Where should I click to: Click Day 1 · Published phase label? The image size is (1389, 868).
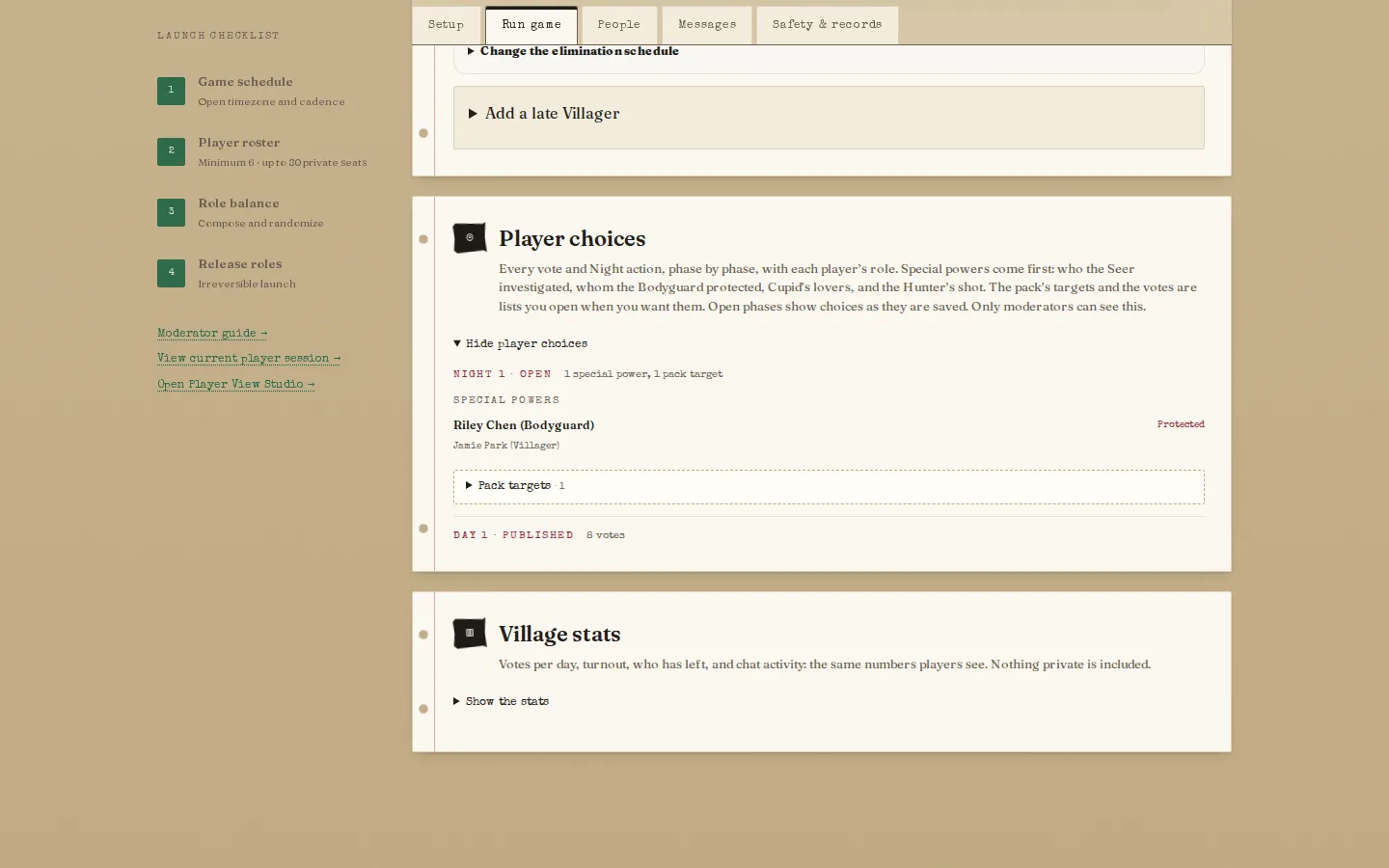pyautogui.click(x=513, y=535)
